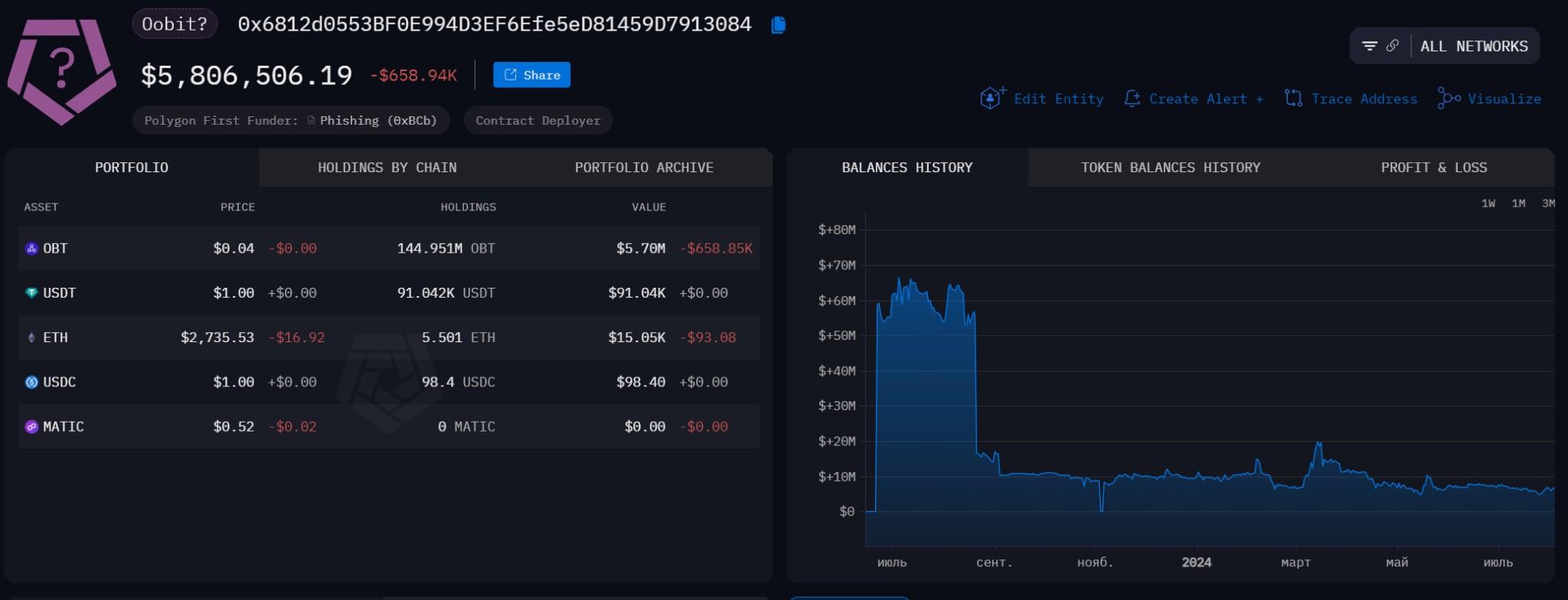Switch to the PROFIT & LOSS tab
The height and width of the screenshot is (600, 1568).
1434,168
